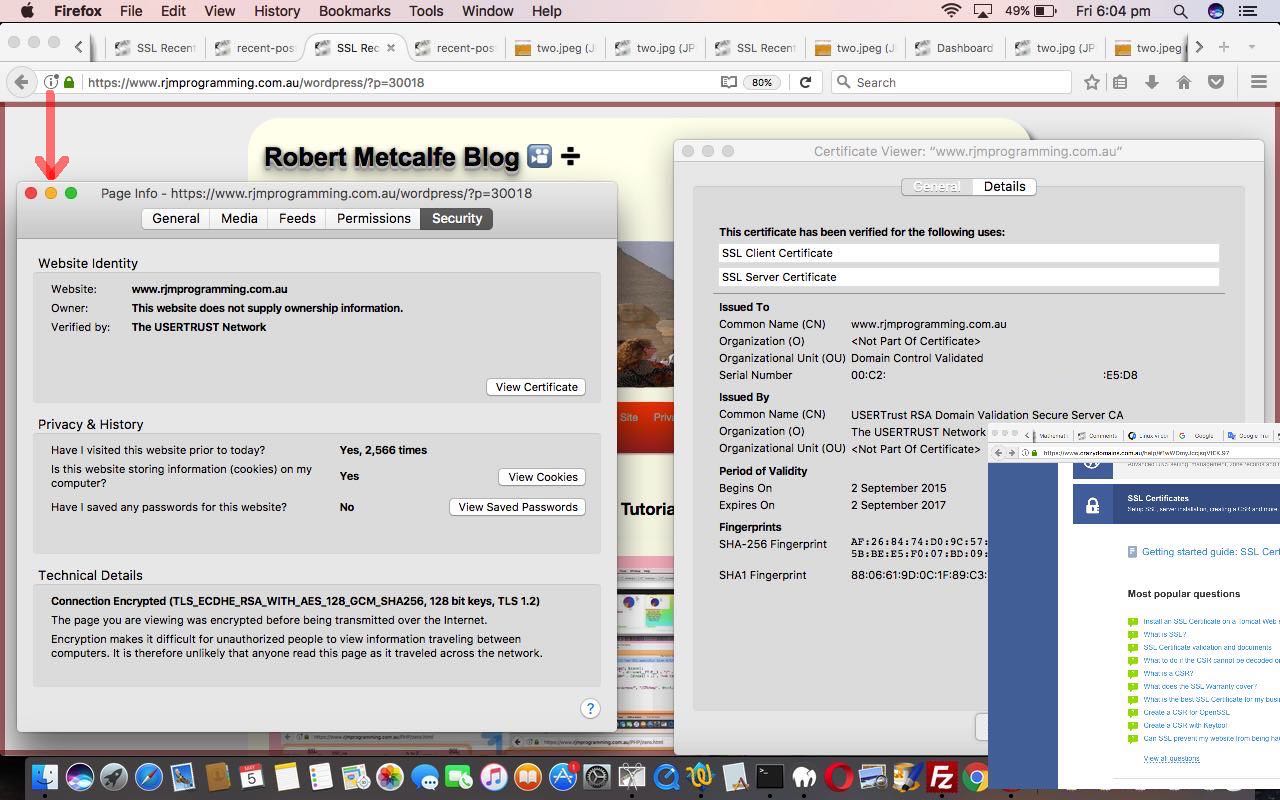Click the blue icon beside Robert Metcalfe Blog
Viewport: 1280px width, 800px height.
[x=539, y=156]
